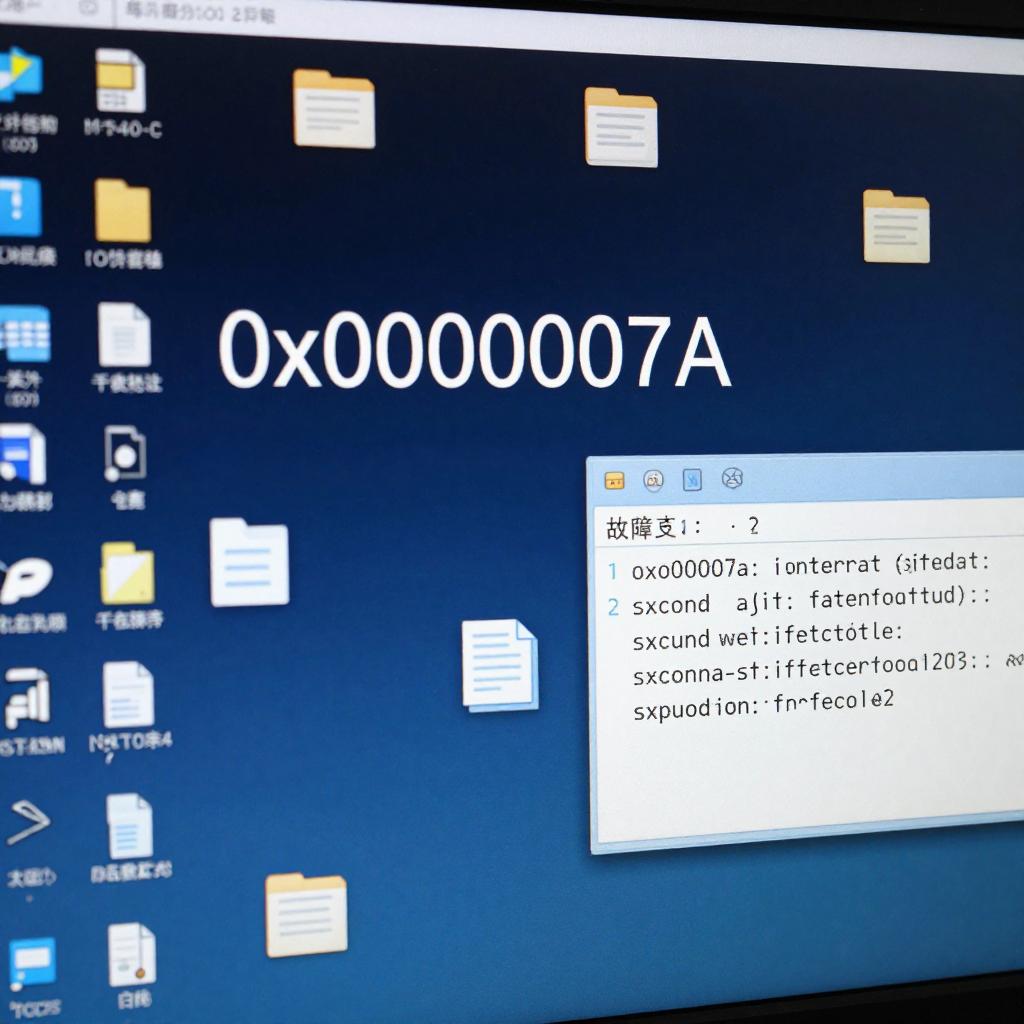The height and width of the screenshot is (1024, 1024).
Task: Open the document icon with a red seal
Action: pos(132,954)
